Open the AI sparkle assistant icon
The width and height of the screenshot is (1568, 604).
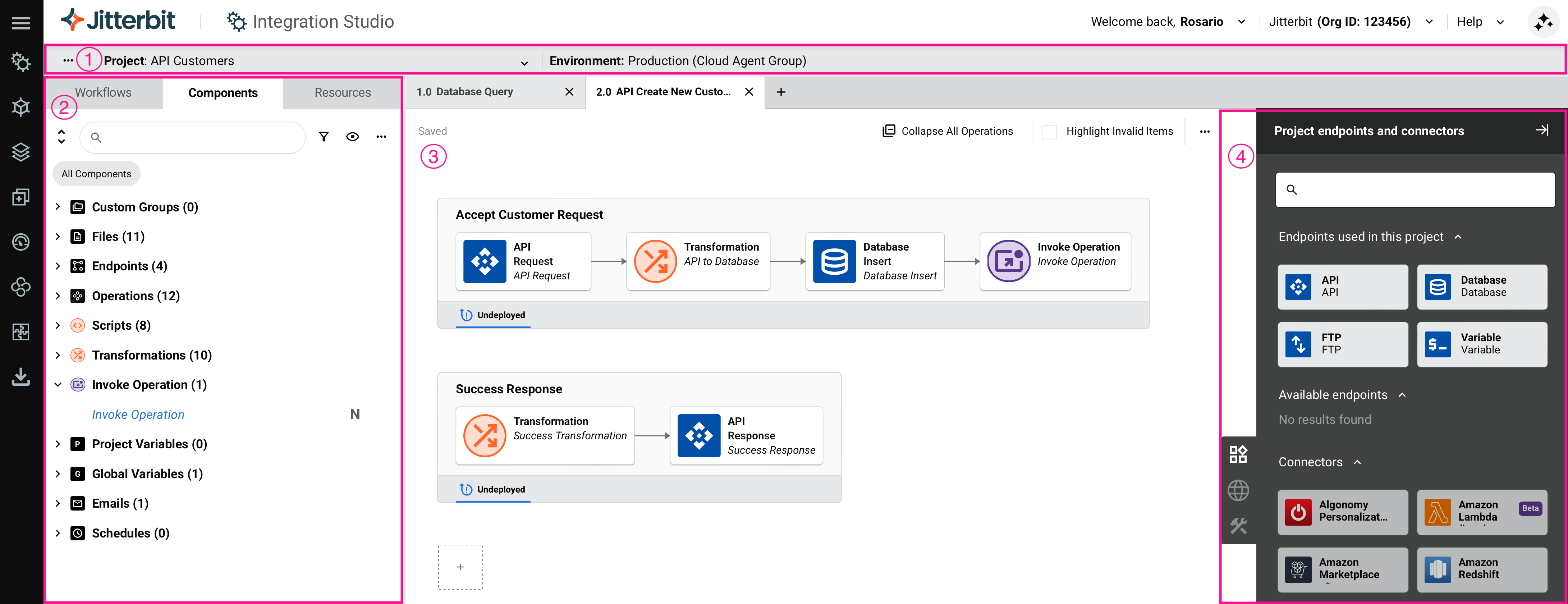[1543, 23]
